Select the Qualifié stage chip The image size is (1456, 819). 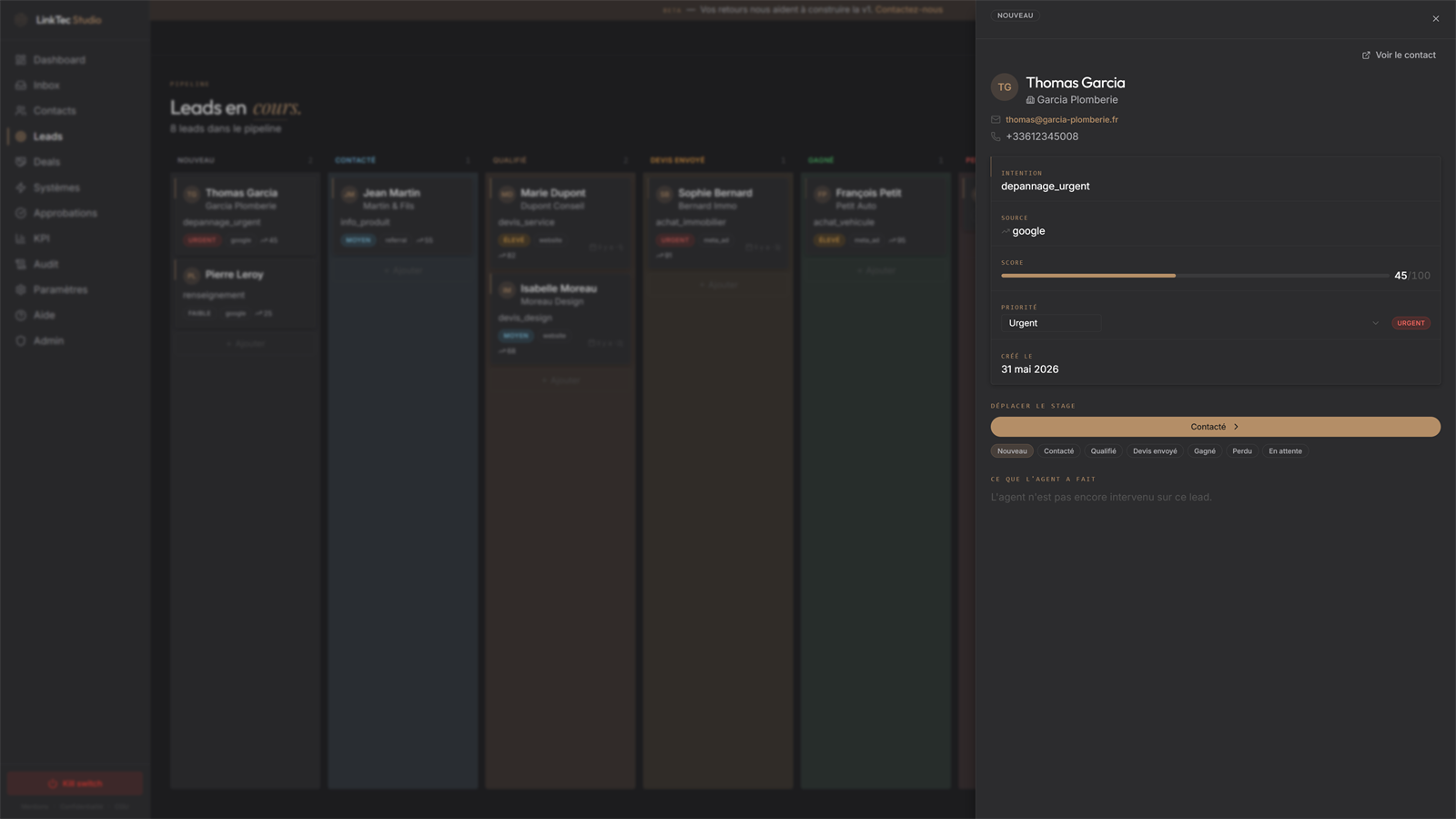click(1103, 451)
